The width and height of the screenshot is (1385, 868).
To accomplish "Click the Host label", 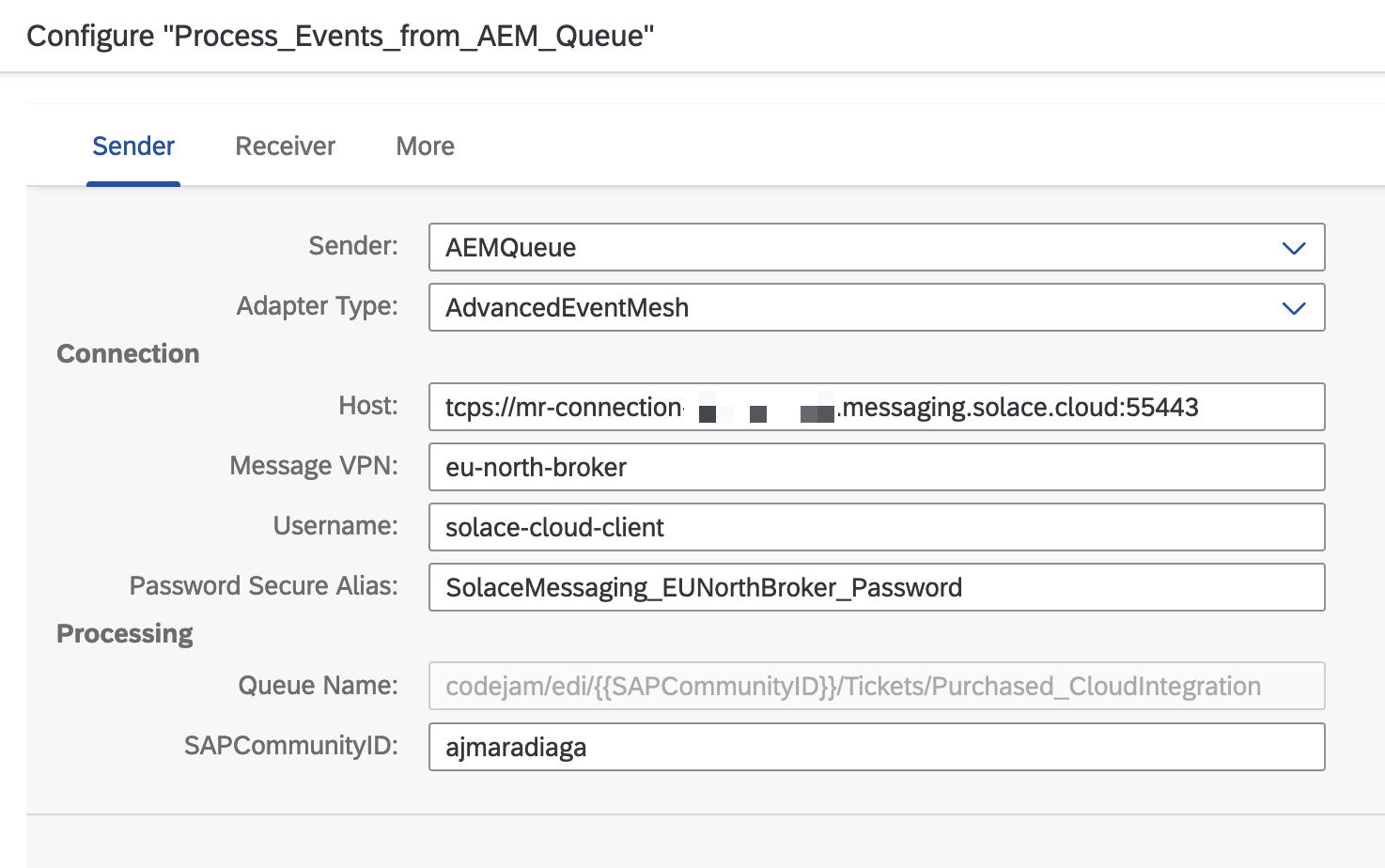I will [x=368, y=405].
